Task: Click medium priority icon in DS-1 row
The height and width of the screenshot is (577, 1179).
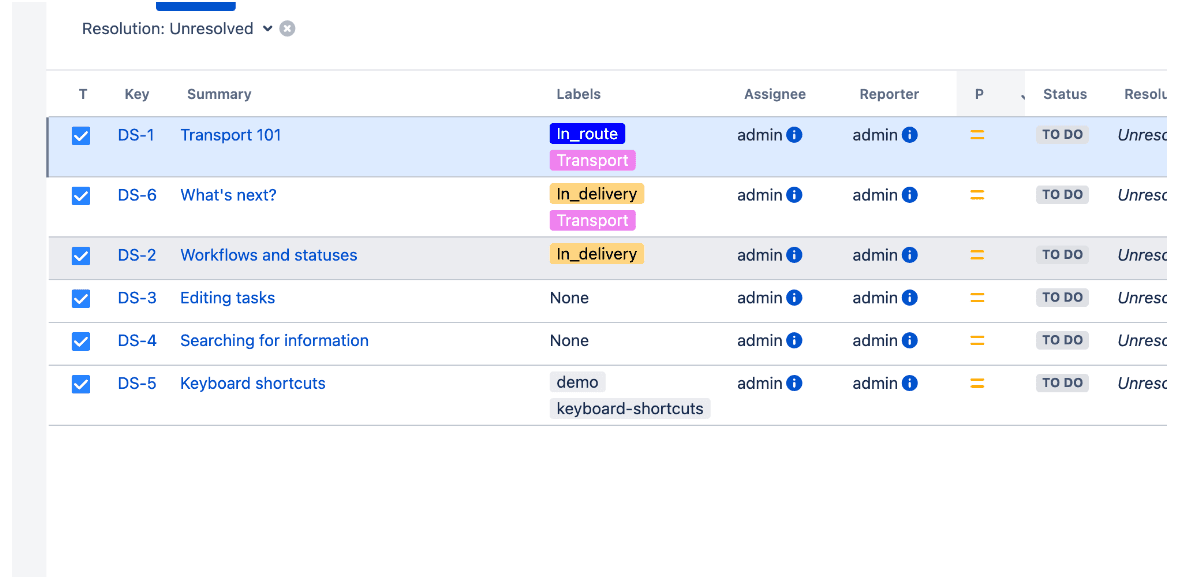Action: point(977,135)
